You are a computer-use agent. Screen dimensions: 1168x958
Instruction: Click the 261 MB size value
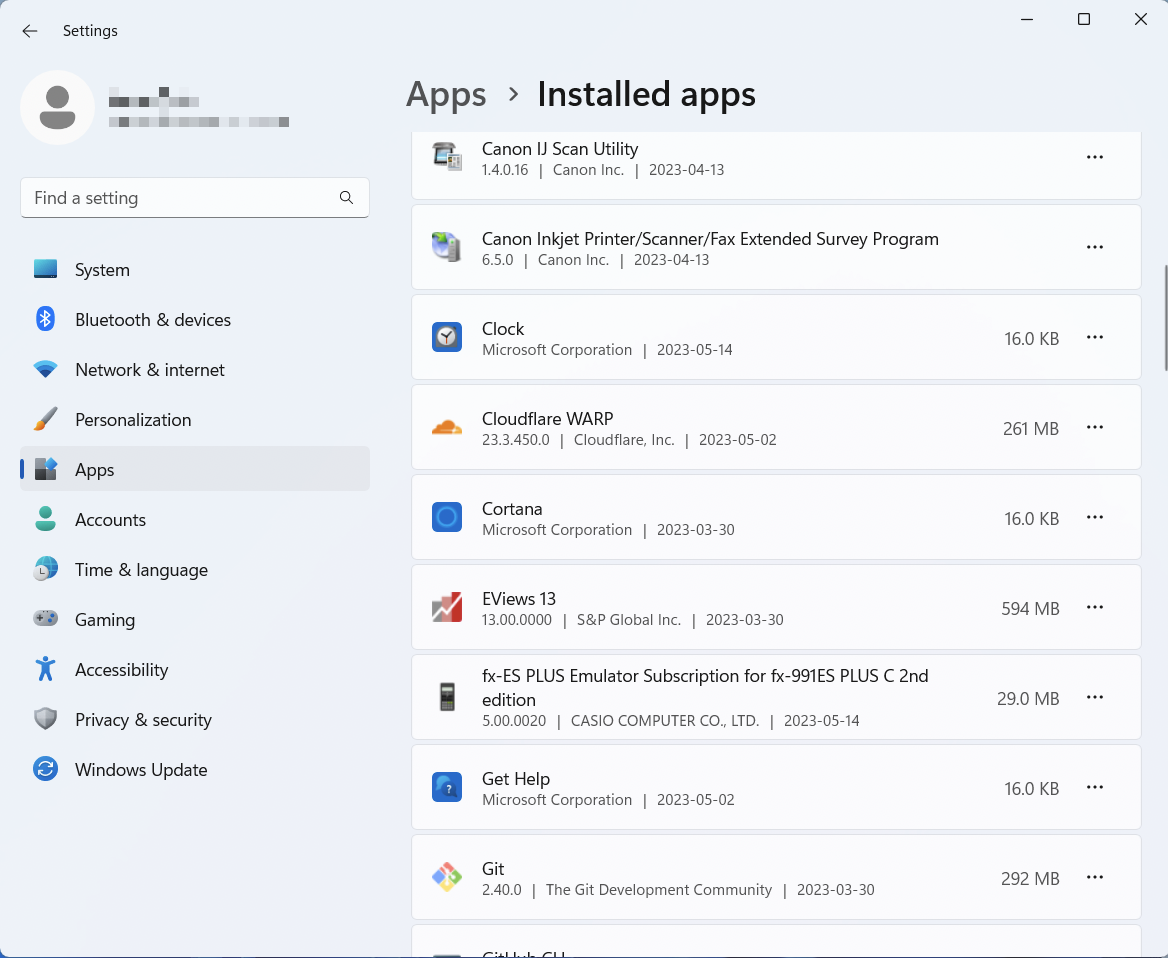coord(1031,428)
